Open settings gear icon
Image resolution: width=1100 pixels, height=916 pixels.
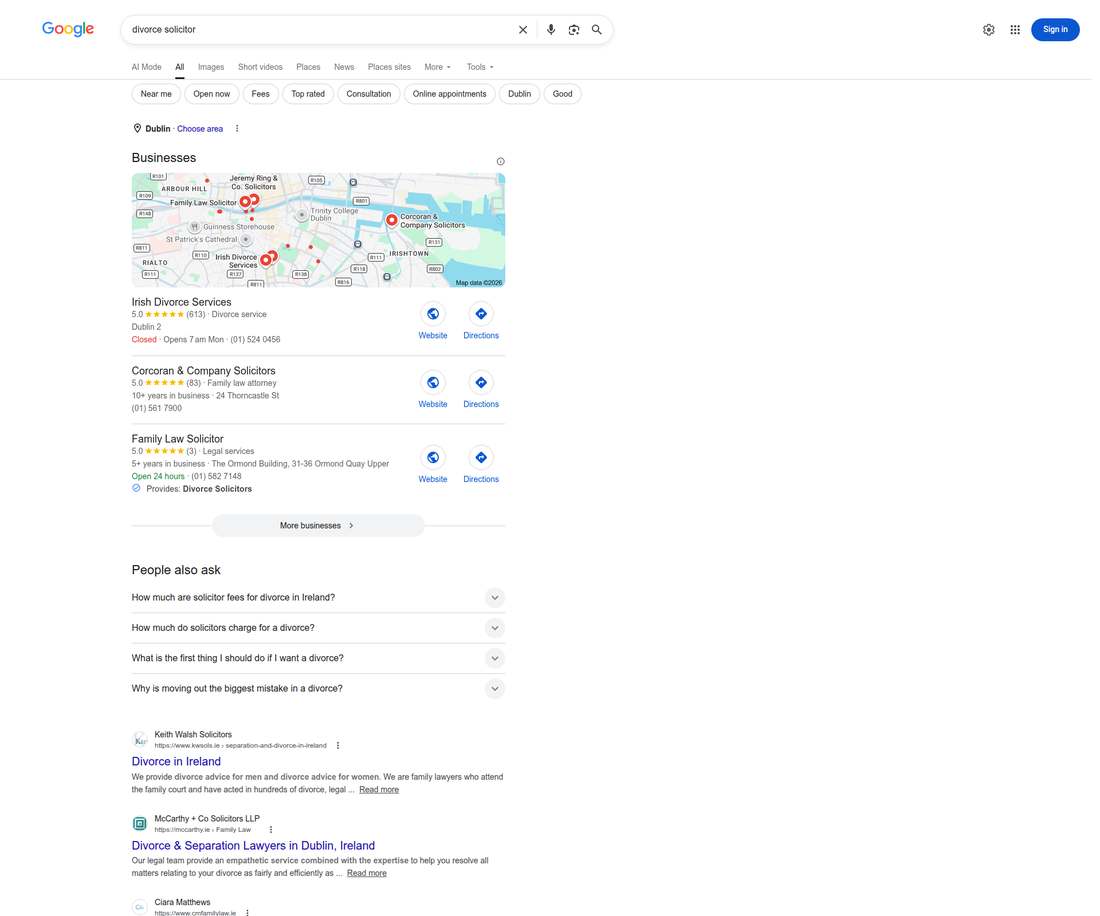point(988,29)
